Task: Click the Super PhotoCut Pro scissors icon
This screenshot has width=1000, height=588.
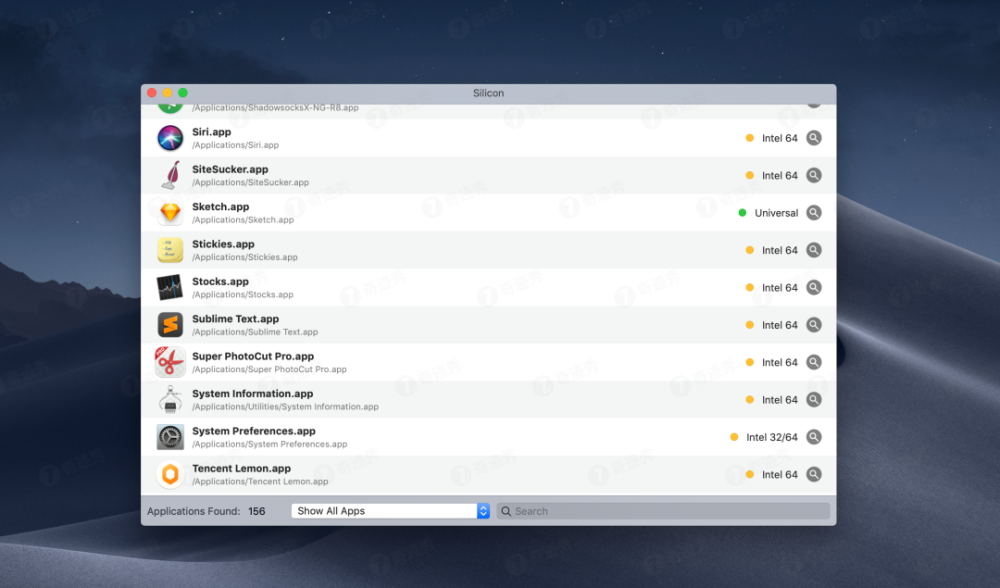Action: click(x=170, y=362)
